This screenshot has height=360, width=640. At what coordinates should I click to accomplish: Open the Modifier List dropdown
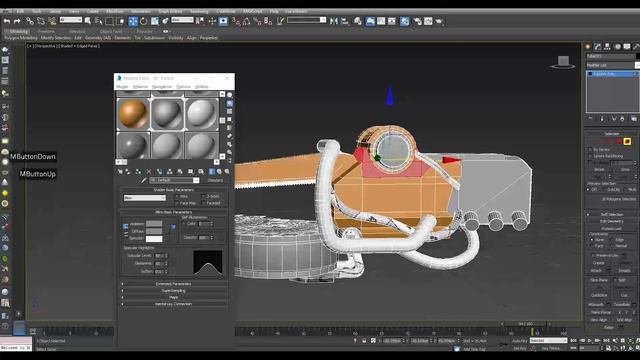point(613,65)
